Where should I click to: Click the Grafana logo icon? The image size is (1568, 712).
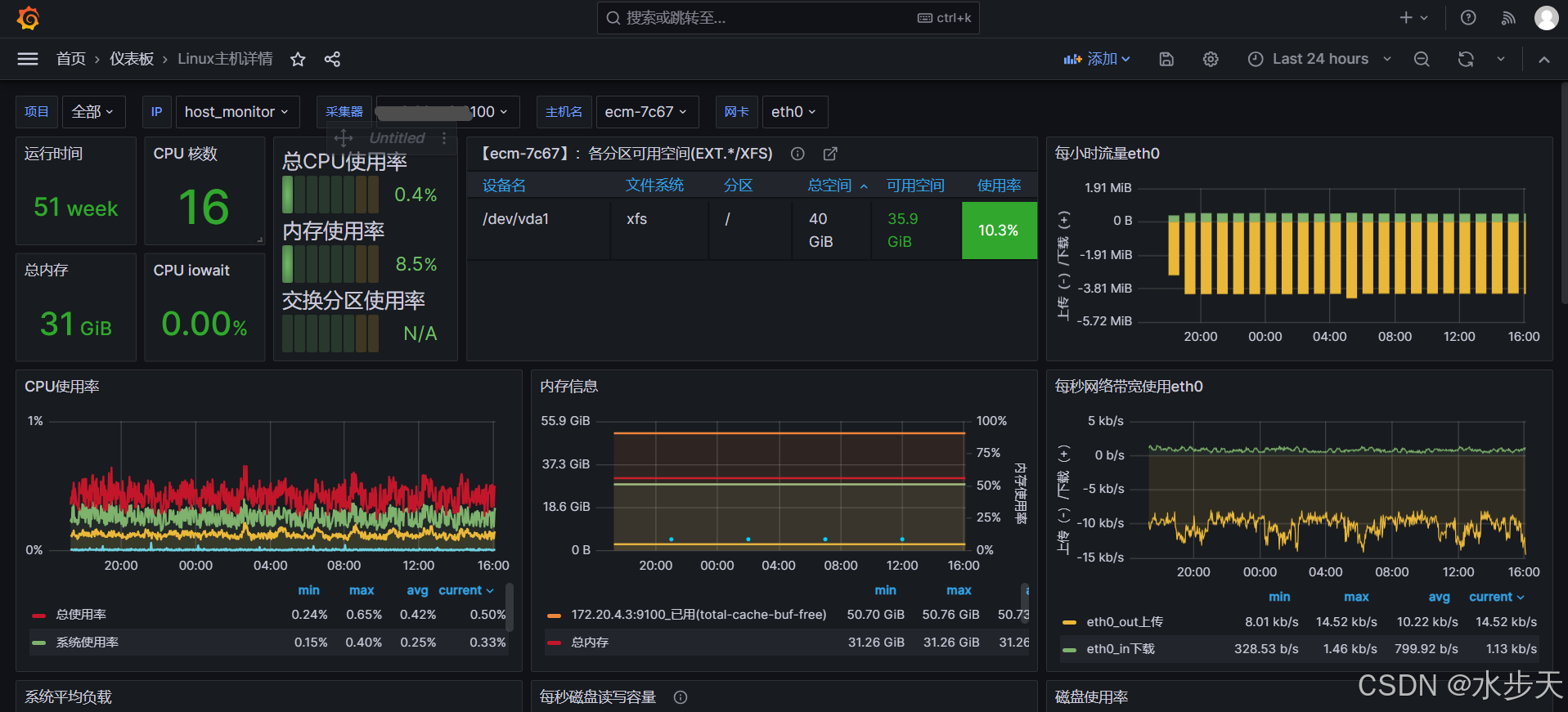click(x=29, y=18)
